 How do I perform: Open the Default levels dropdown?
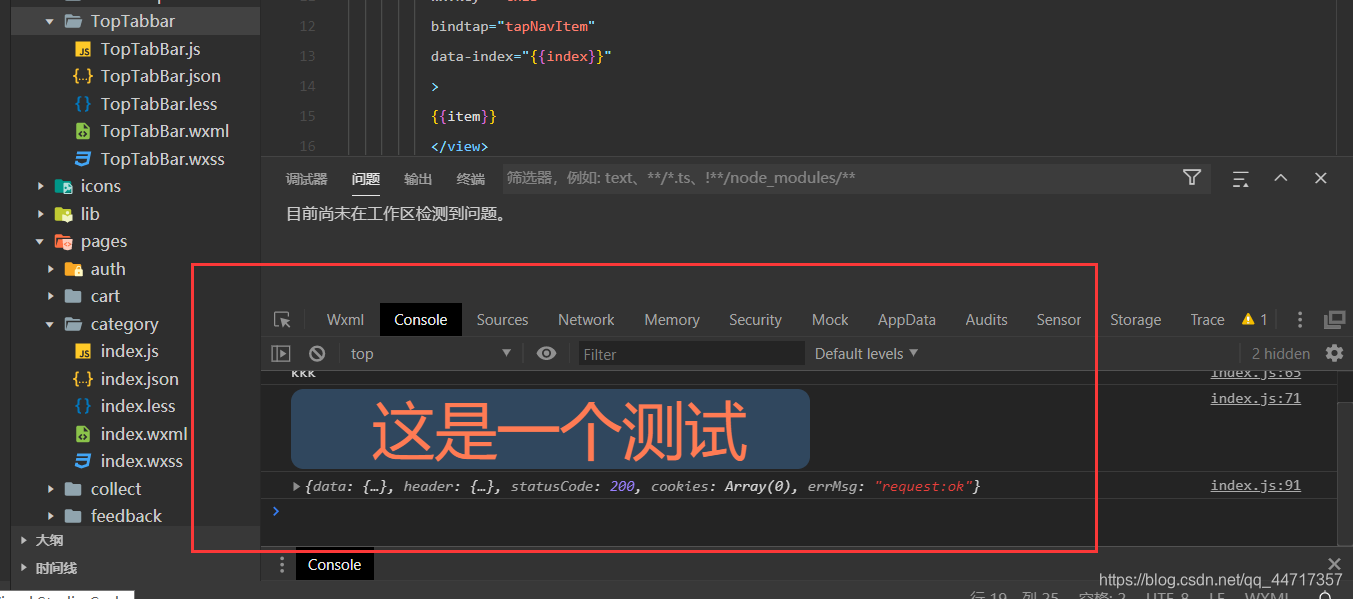point(865,353)
